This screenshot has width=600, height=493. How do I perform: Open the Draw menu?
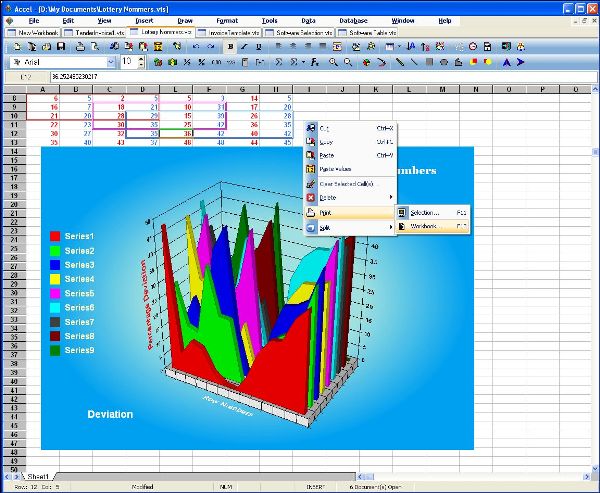tap(185, 21)
